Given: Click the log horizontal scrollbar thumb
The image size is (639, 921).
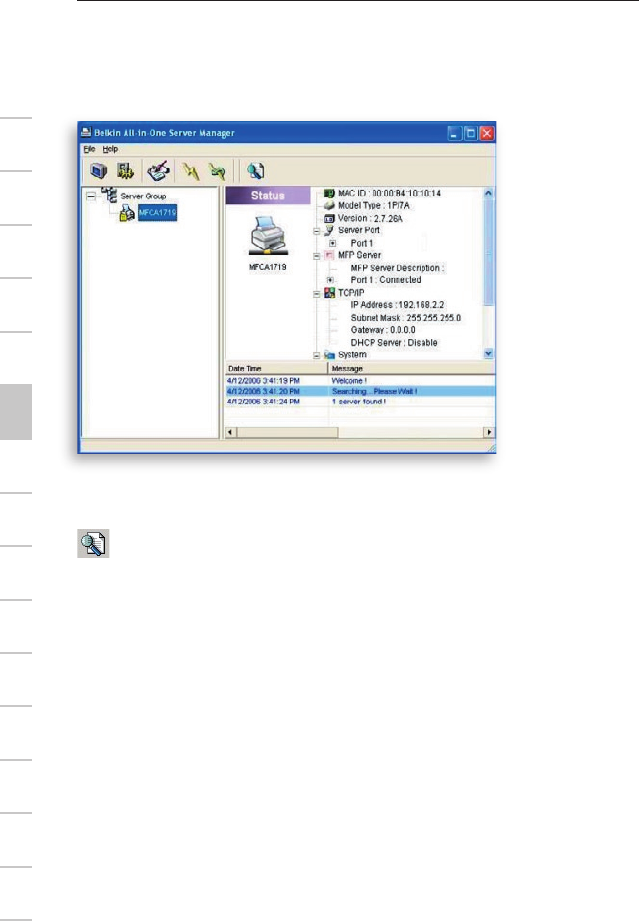Looking at the screenshot, I should tap(287, 432).
